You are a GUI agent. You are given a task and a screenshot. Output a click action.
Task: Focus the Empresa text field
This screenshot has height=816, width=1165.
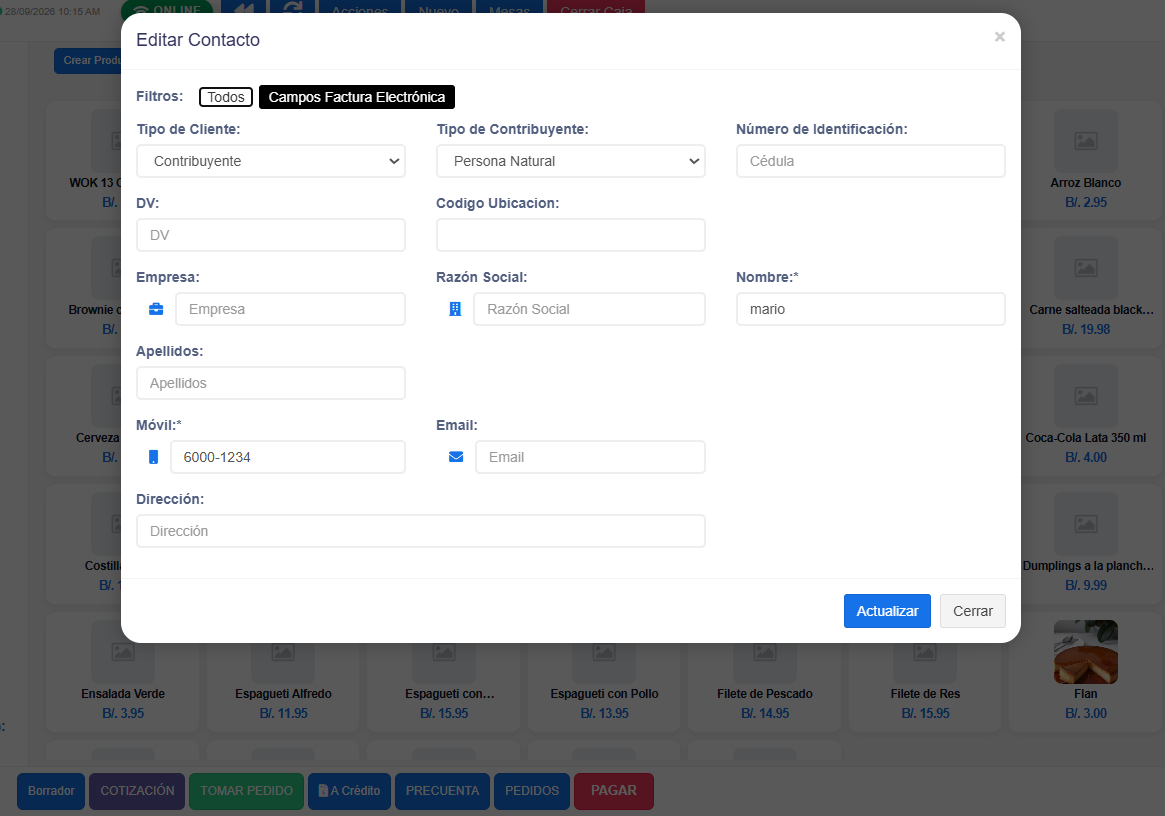tap(291, 309)
